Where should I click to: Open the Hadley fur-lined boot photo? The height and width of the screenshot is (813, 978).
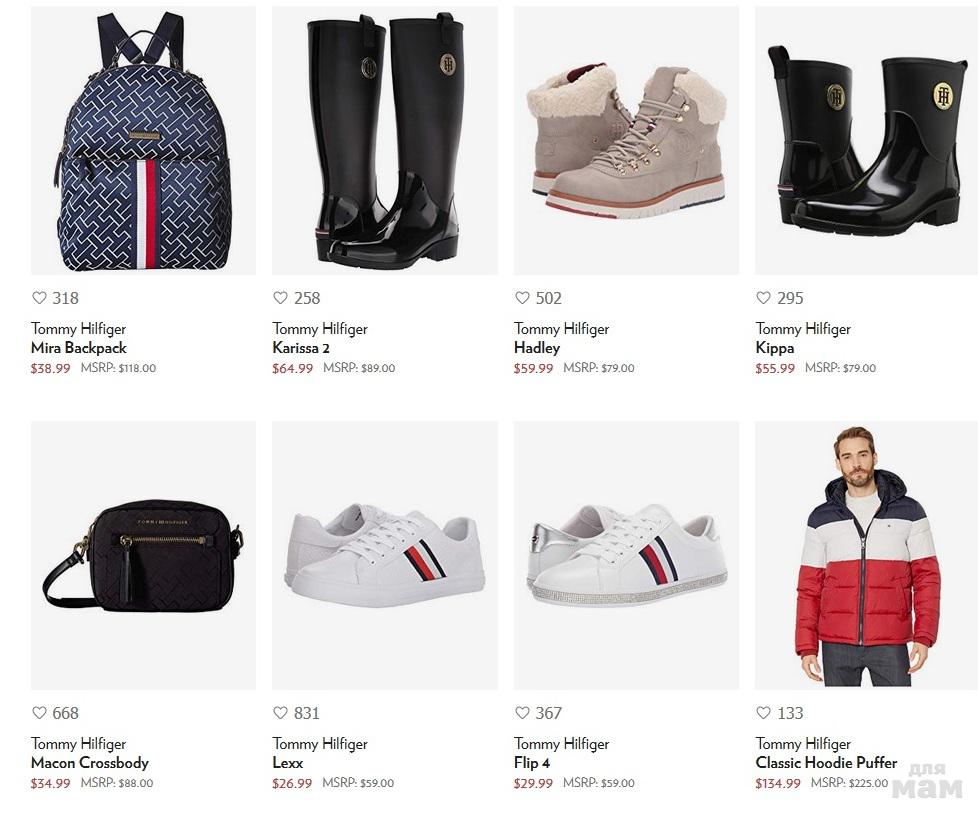[626, 140]
